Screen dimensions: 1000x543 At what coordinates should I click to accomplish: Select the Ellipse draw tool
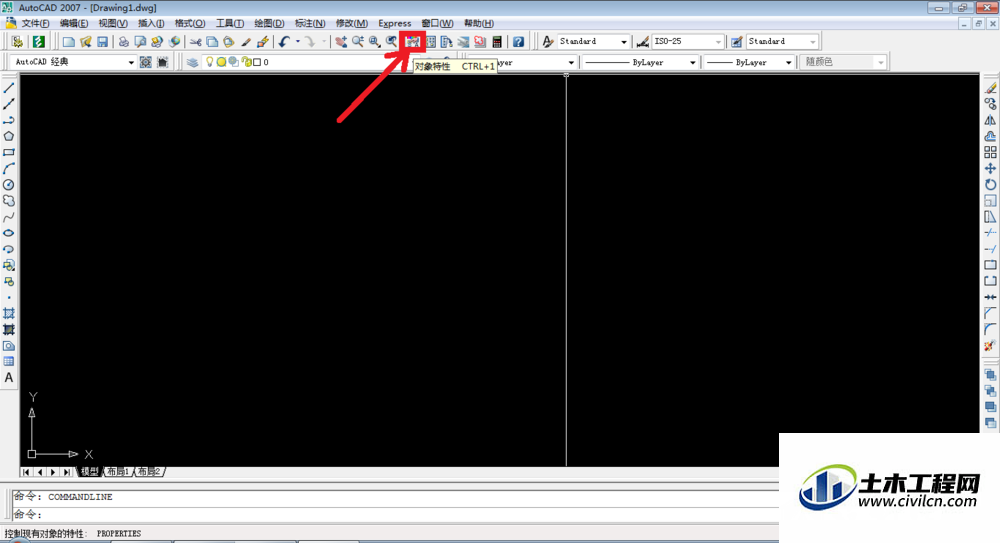tap(9, 233)
